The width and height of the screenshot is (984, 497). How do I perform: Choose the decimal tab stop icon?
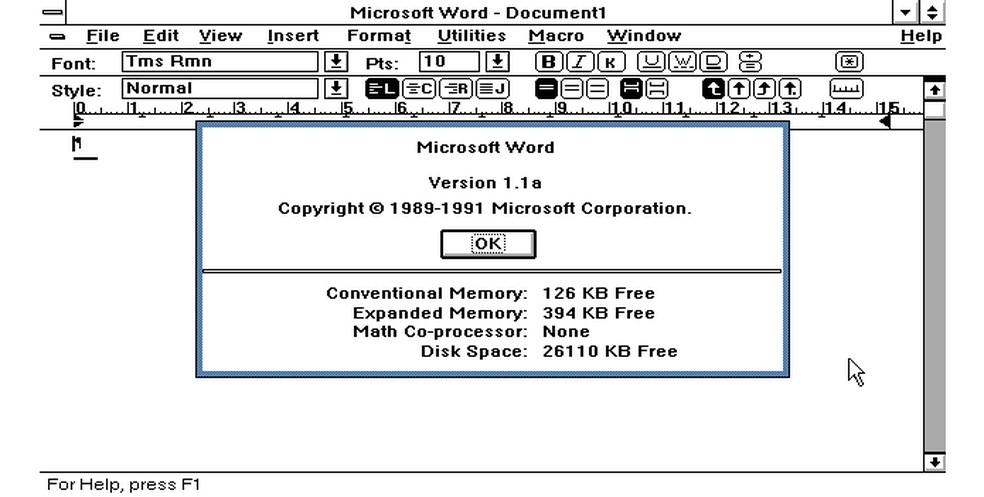(x=790, y=88)
